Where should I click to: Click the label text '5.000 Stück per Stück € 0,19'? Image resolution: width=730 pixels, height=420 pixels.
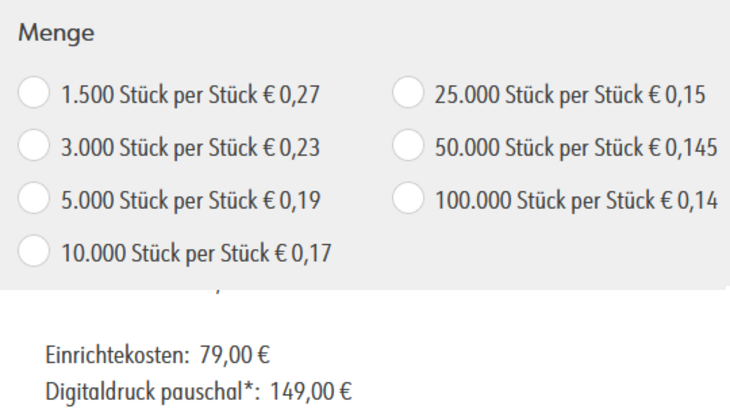coord(190,200)
